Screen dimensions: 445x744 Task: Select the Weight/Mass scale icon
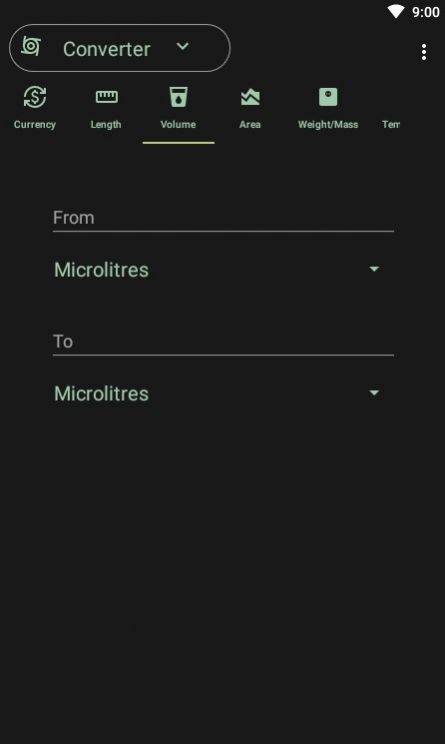point(328,97)
